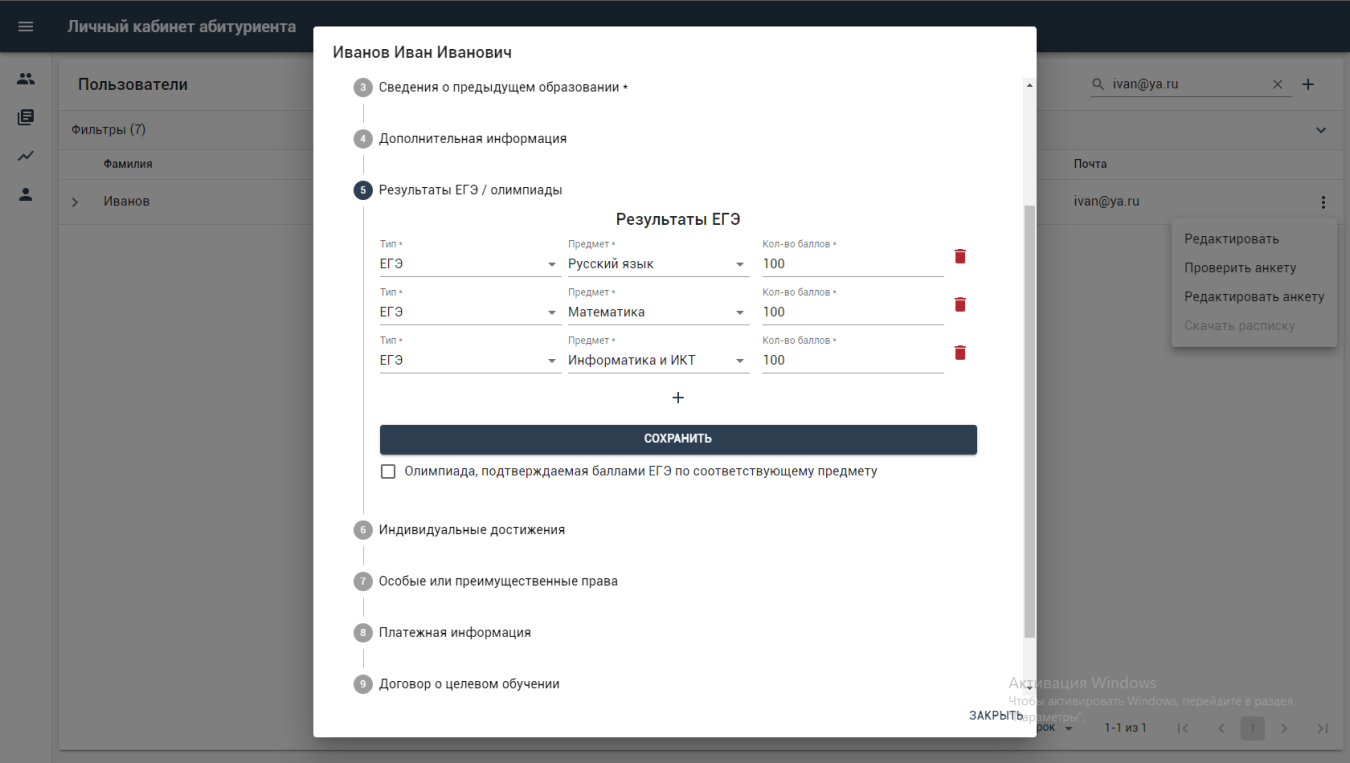The width and height of the screenshot is (1350, 763).
Task: Open step Платежная информация
Action: point(455,633)
